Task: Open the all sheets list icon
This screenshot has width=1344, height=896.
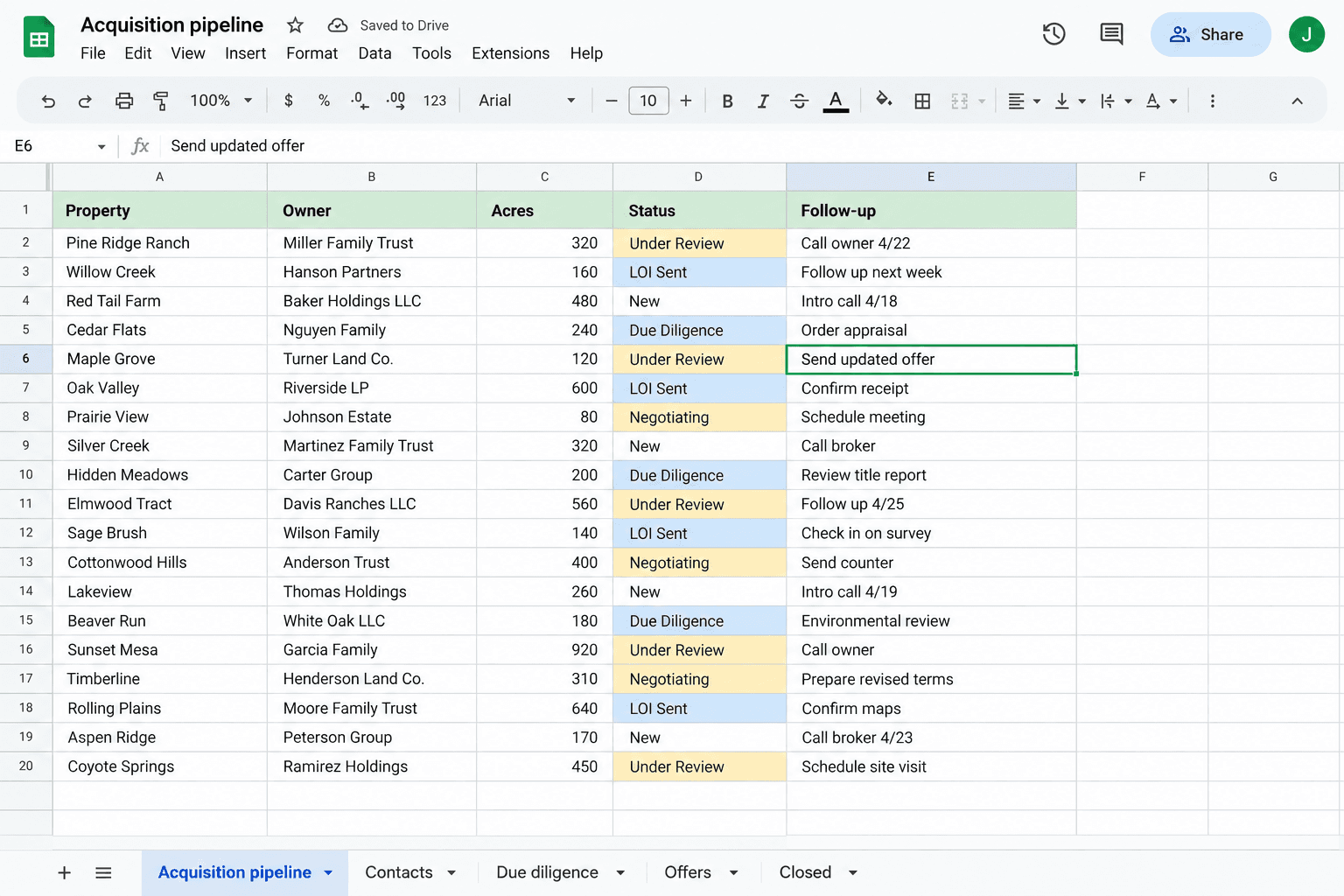Action: click(x=103, y=872)
